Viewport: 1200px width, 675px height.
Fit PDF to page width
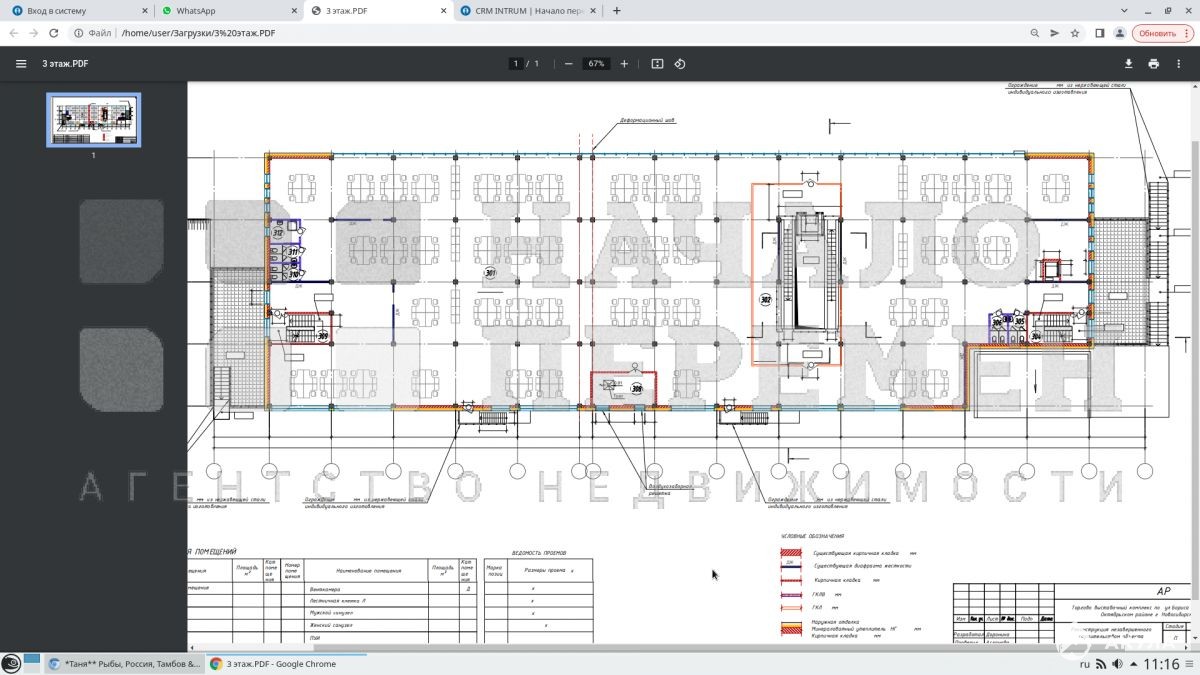[657, 63]
